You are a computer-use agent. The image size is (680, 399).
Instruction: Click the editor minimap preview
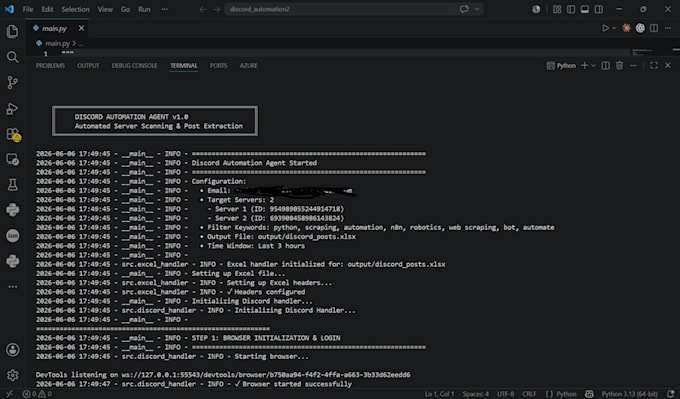[642, 52]
